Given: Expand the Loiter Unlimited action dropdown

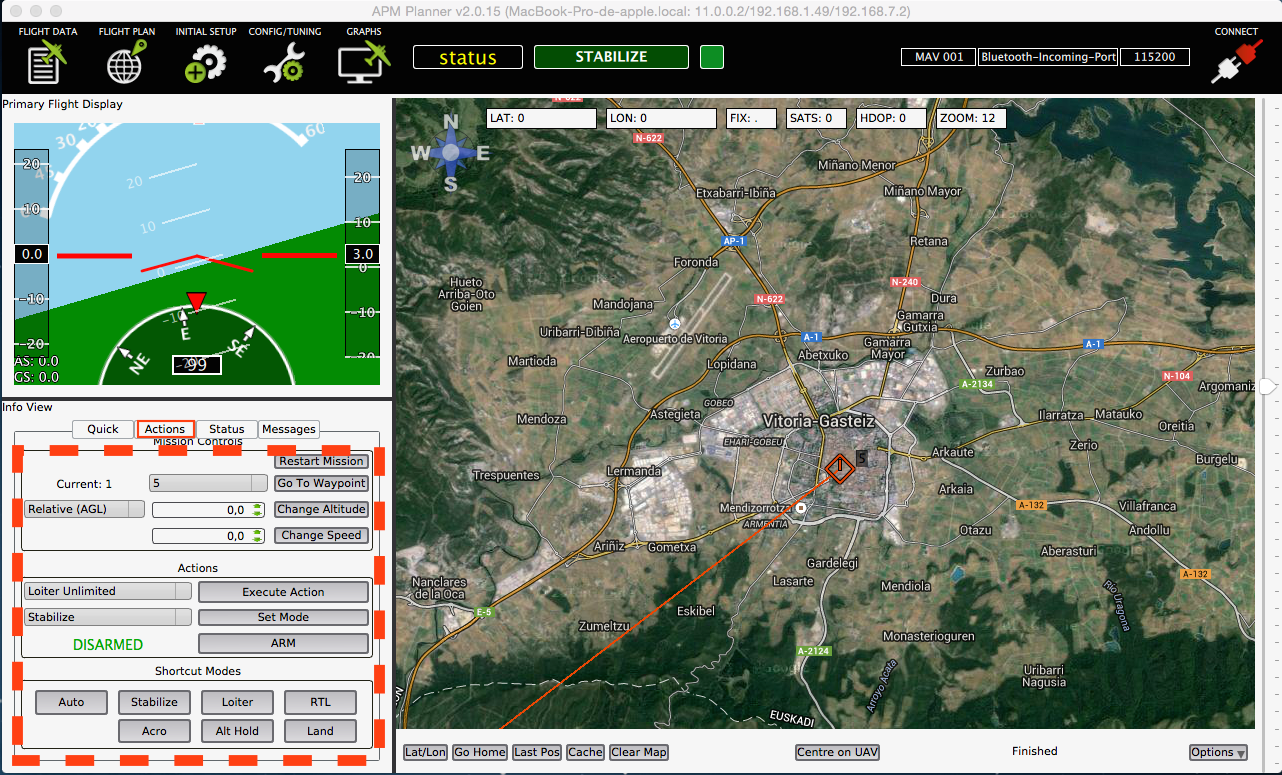Looking at the screenshot, I should coord(108,591).
